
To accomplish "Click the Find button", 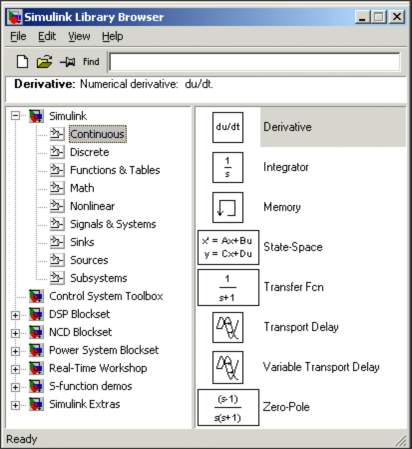I will pyautogui.click(x=91, y=62).
